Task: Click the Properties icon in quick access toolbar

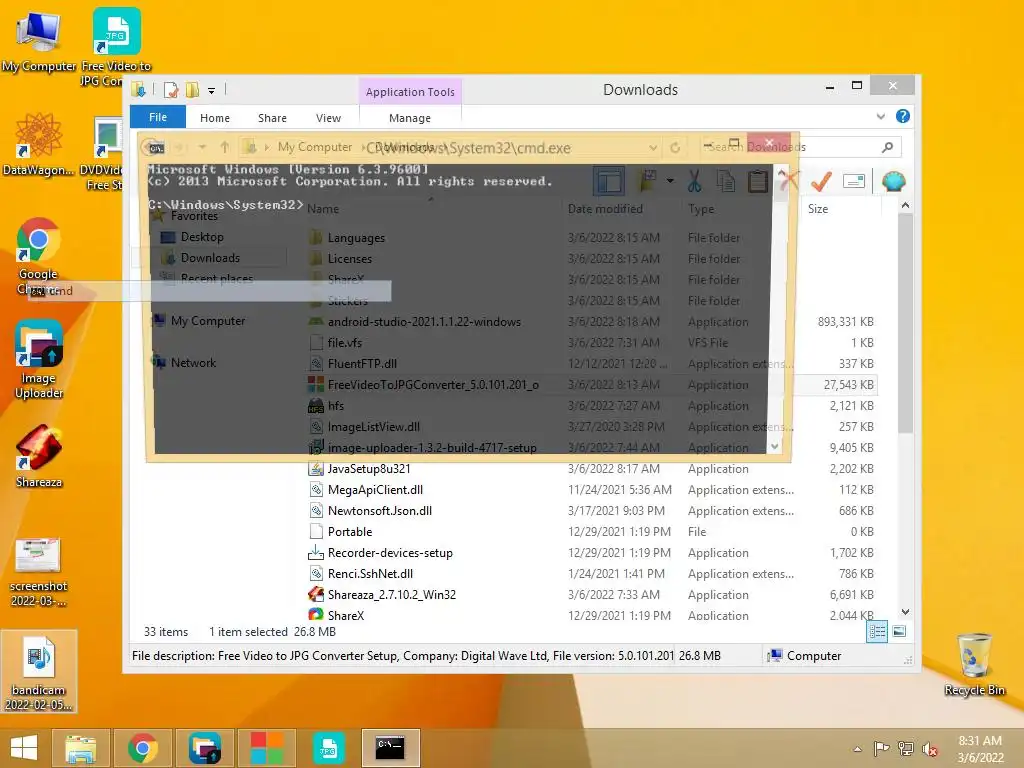Action: (171, 90)
